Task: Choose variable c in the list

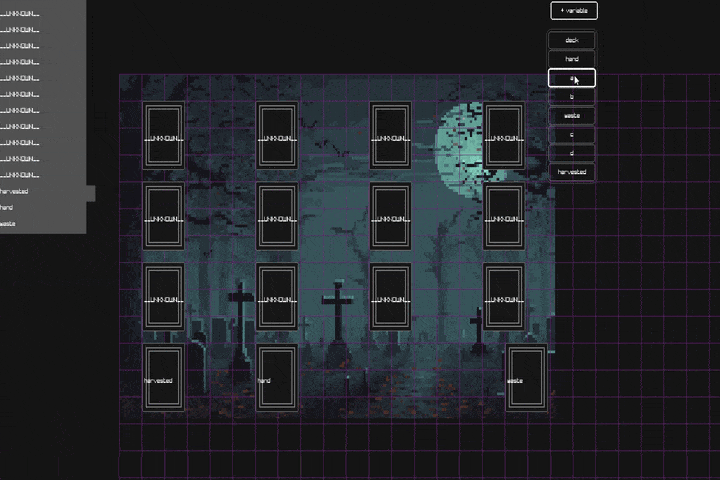Action: (x=572, y=135)
